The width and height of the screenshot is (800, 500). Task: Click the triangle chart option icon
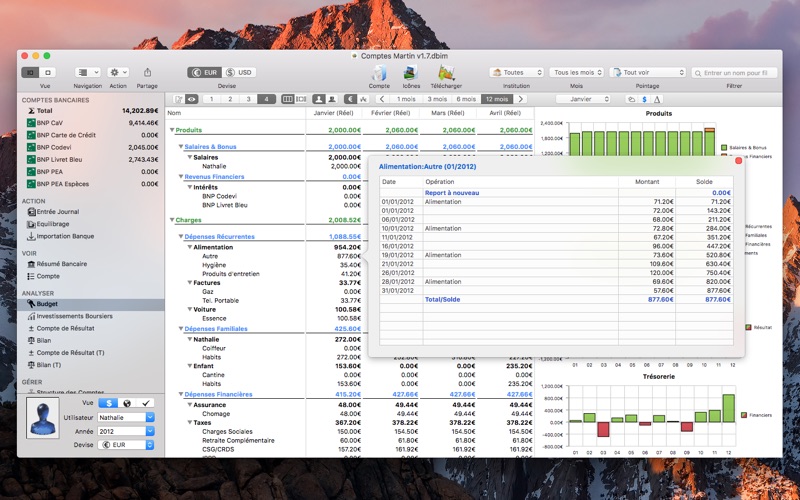point(657,99)
